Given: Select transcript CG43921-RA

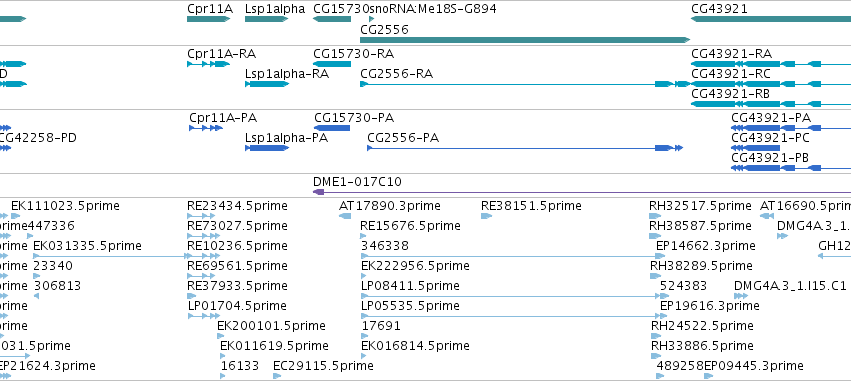Looking at the screenshot, I should [731, 54].
